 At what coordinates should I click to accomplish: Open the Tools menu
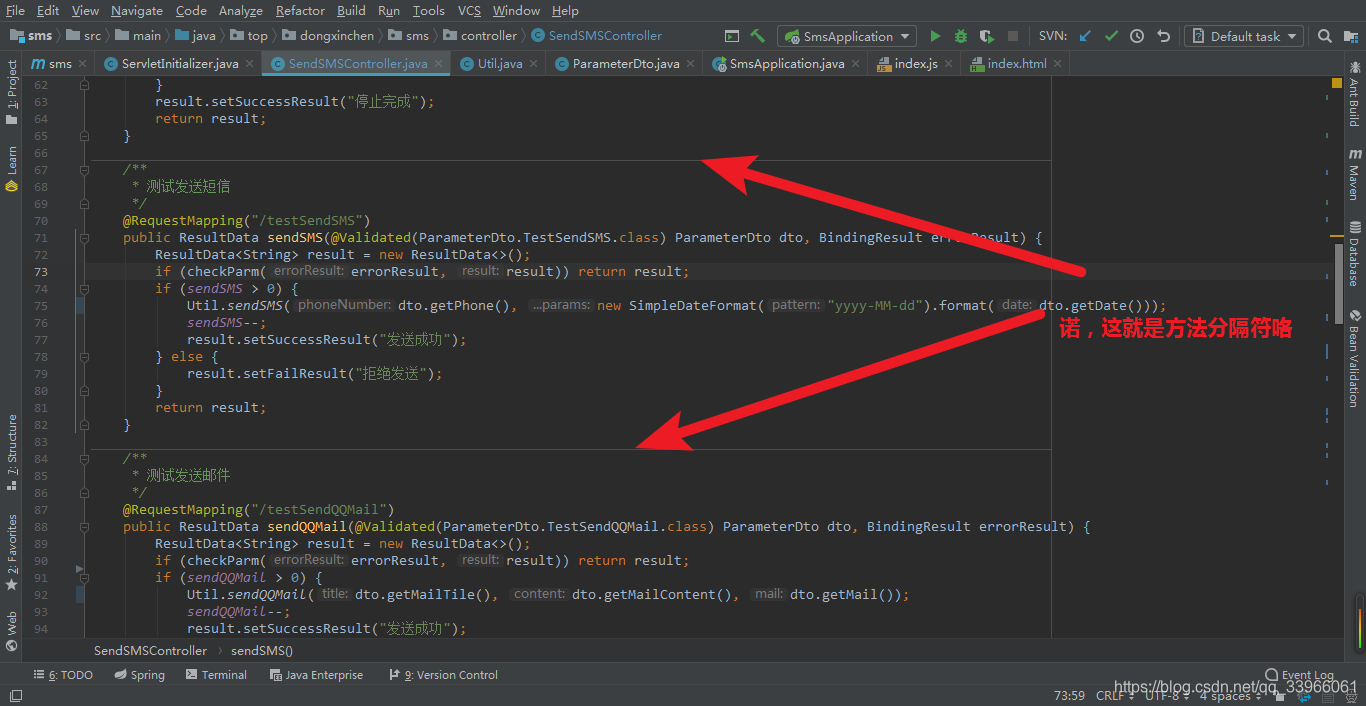pyautogui.click(x=428, y=10)
